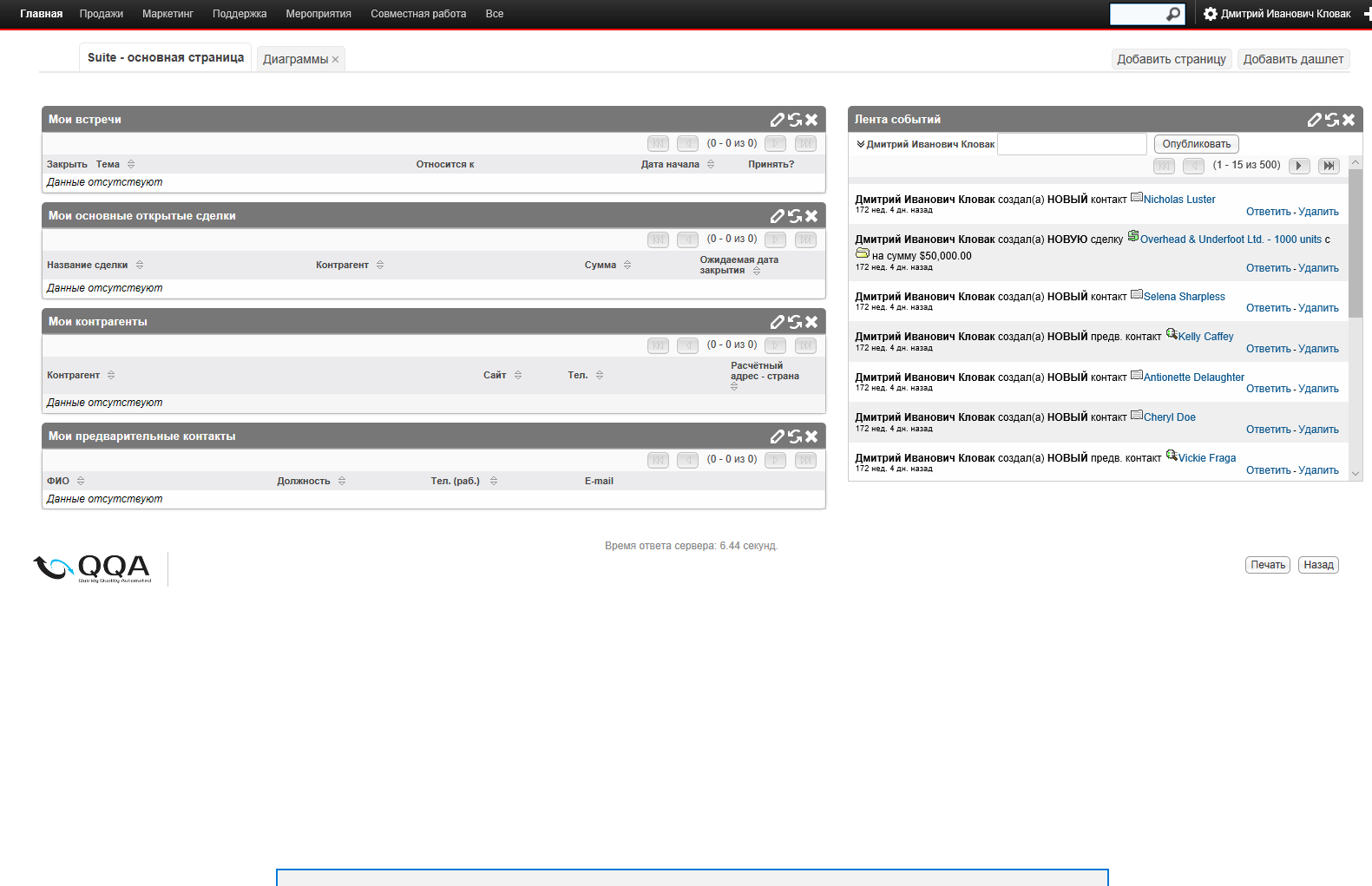The height and width of the screenshot is (886, 1372).
Task: Refresh the Лента событий dashlet
Action: tap(1331, 120)
